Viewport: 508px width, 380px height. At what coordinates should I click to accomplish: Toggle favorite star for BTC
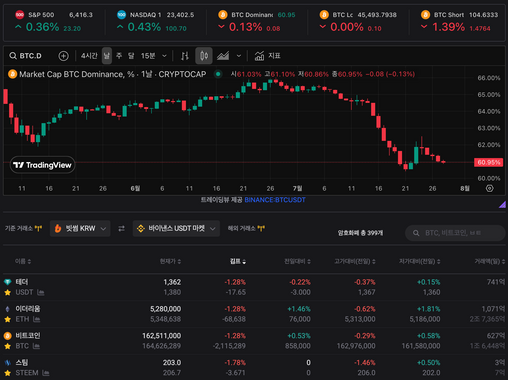7,346
